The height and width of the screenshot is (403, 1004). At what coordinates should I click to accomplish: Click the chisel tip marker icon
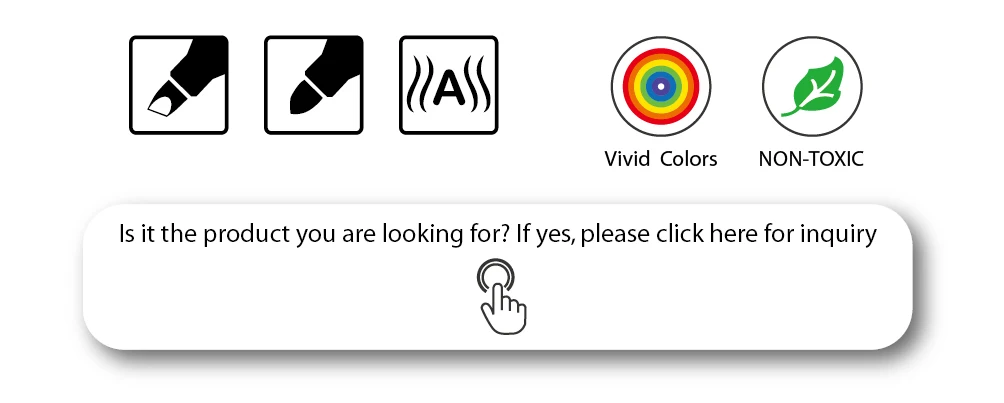179,85
